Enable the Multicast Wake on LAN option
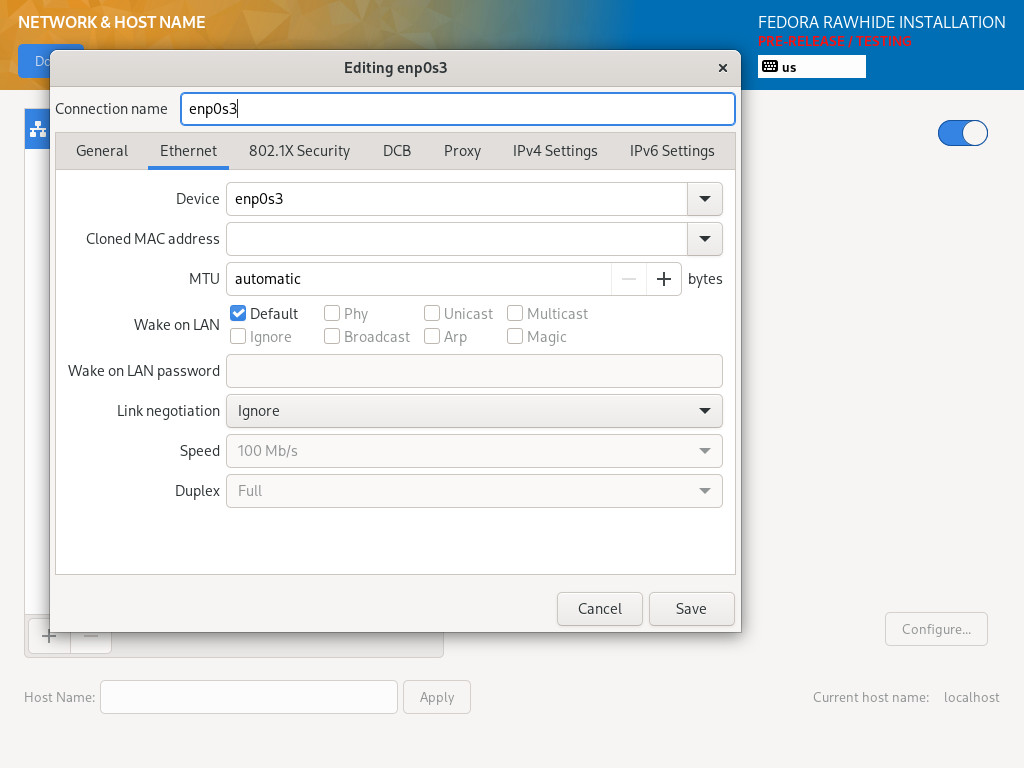The width and height of the screenshot is (1024, 768). coord(515,313)
